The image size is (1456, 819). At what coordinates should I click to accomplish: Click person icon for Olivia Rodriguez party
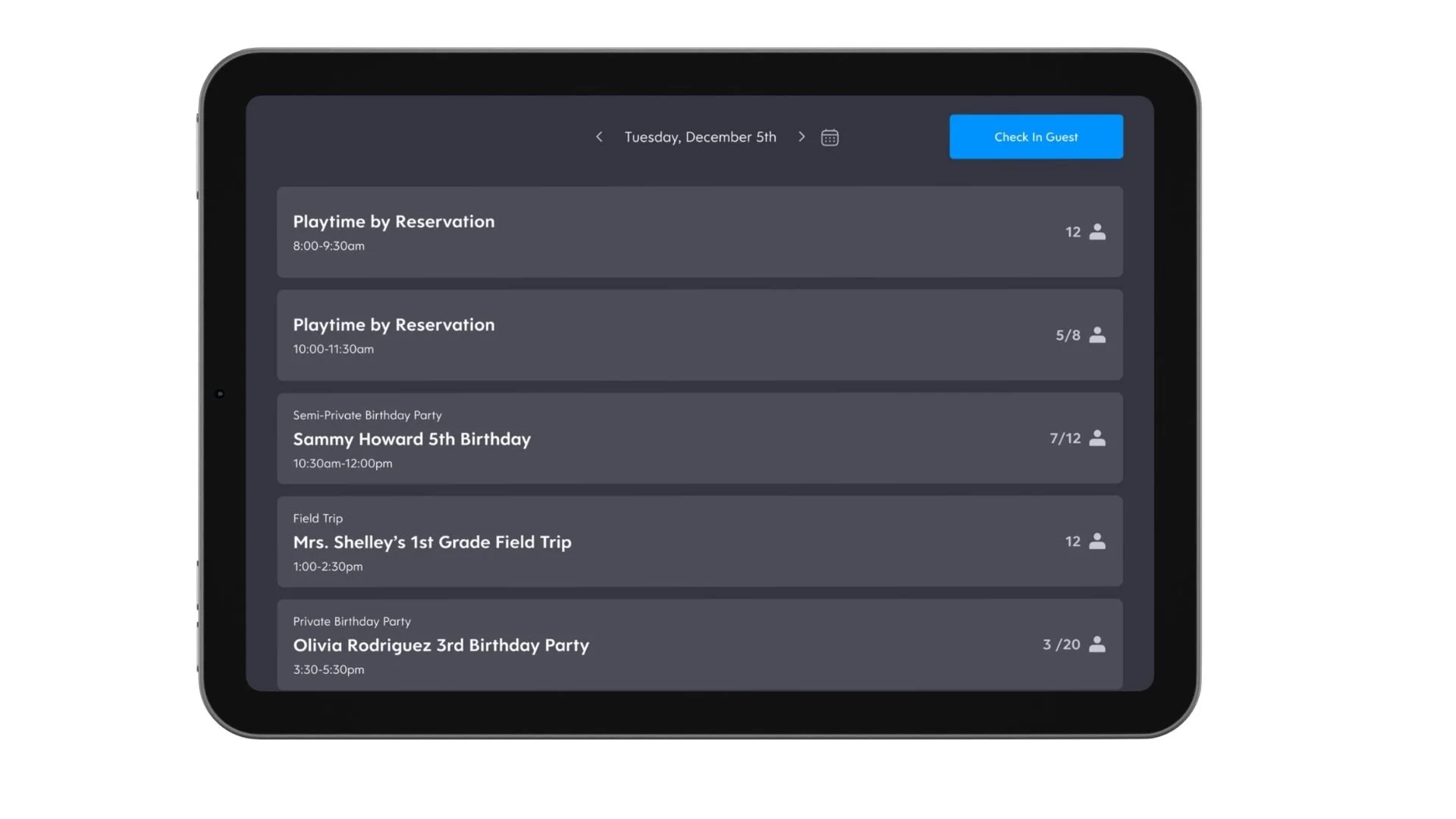[1097, 645]
